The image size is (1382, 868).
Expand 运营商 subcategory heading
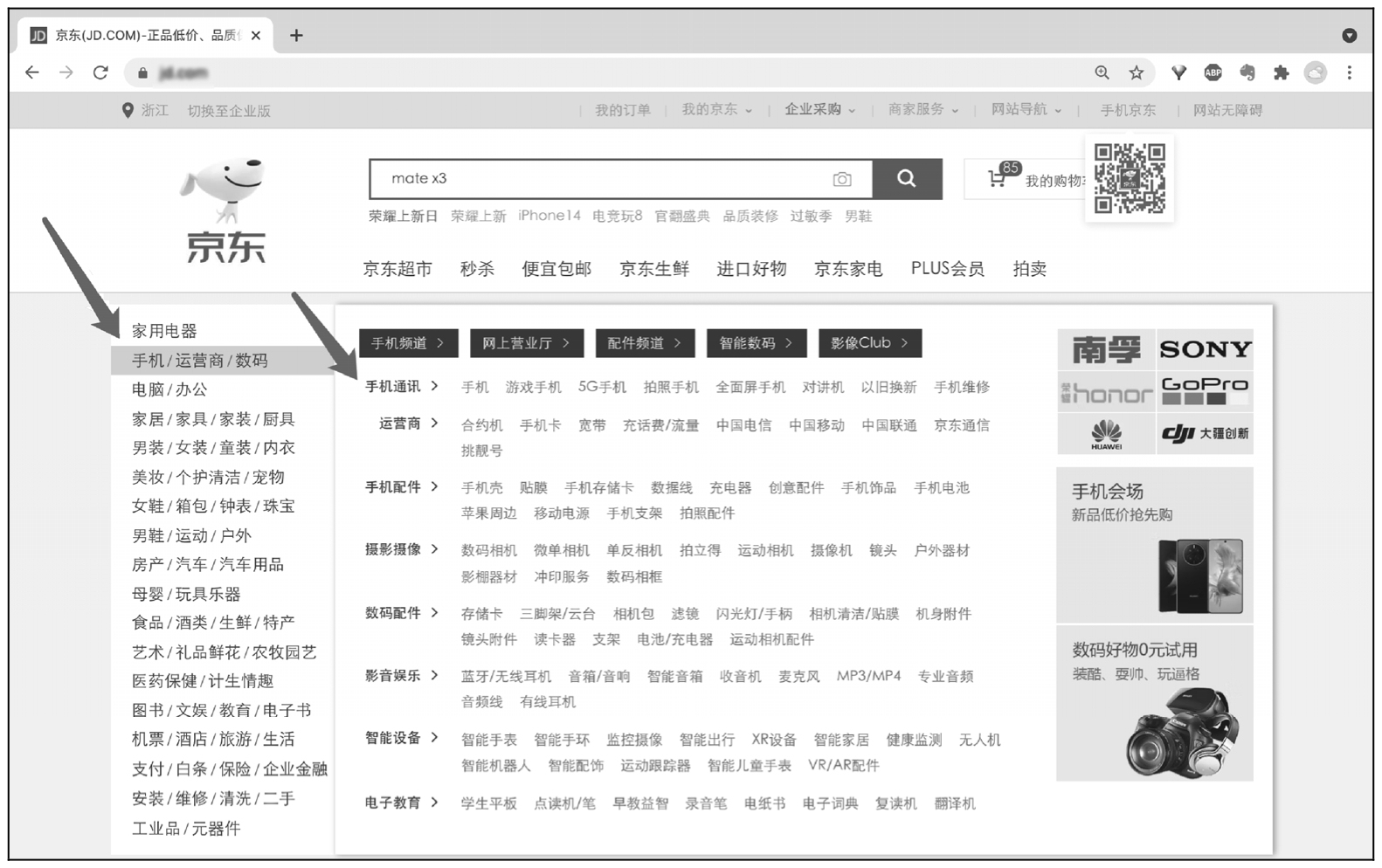point(408,424)
